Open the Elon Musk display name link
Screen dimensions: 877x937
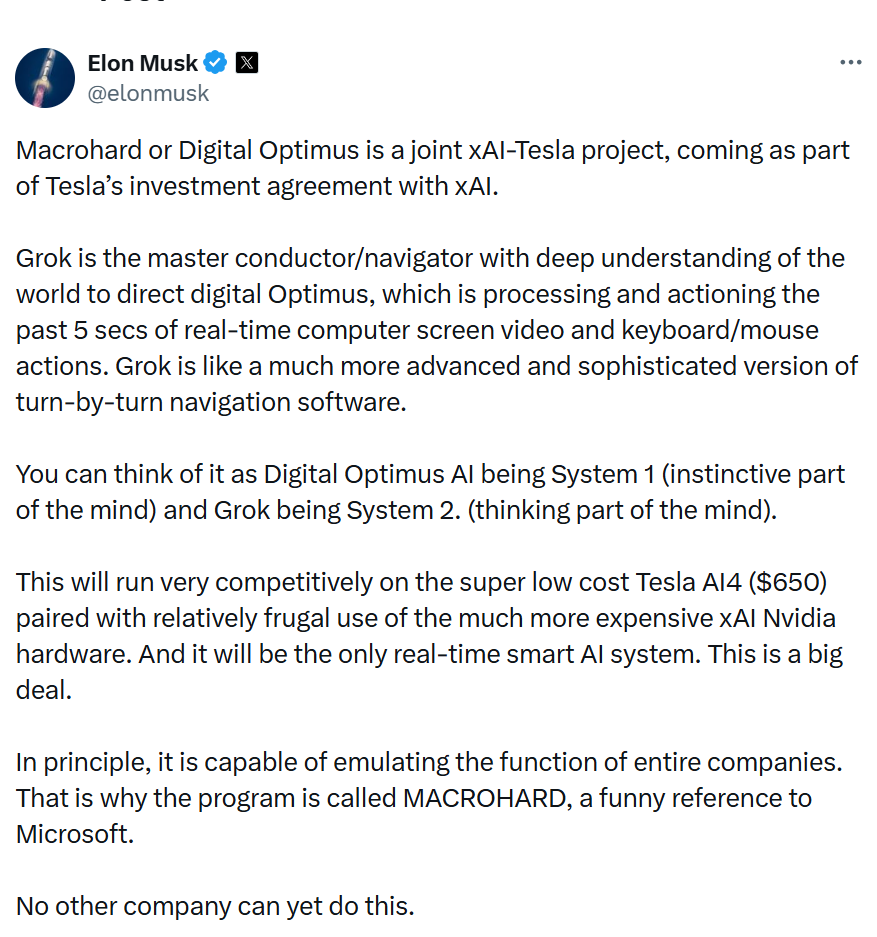coord(143,63)
